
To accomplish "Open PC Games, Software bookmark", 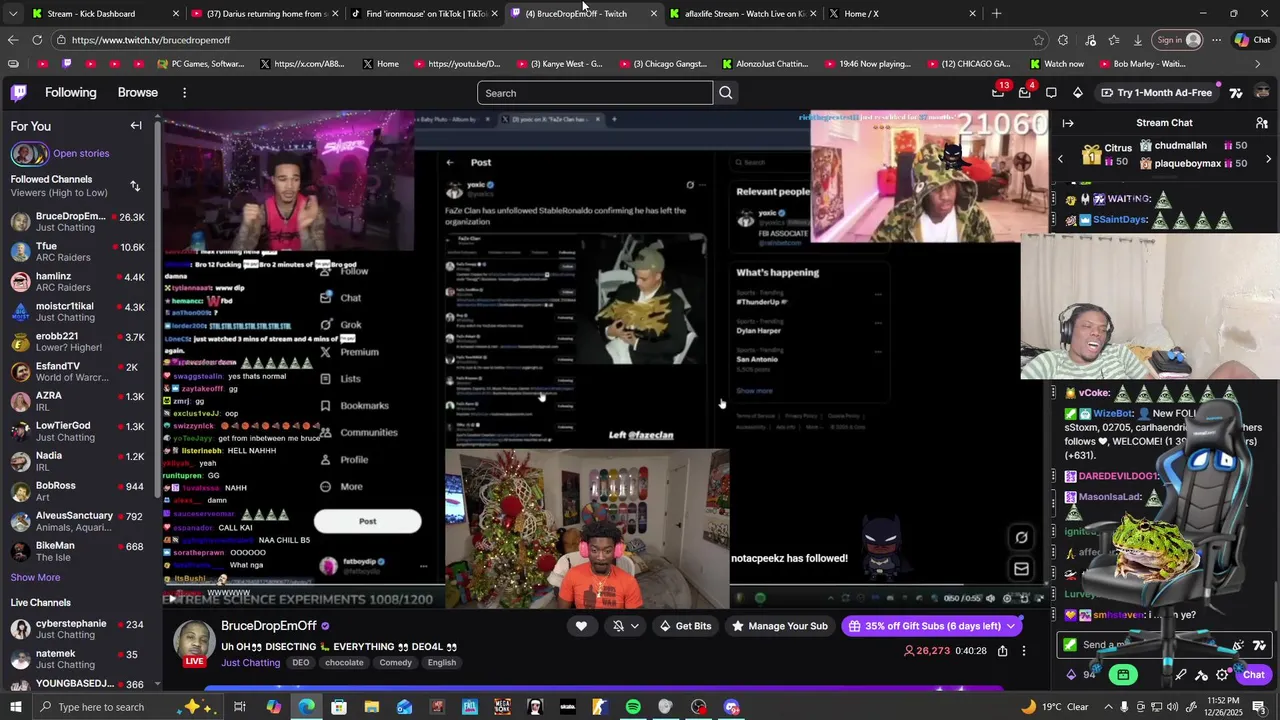I will point(200,64).
